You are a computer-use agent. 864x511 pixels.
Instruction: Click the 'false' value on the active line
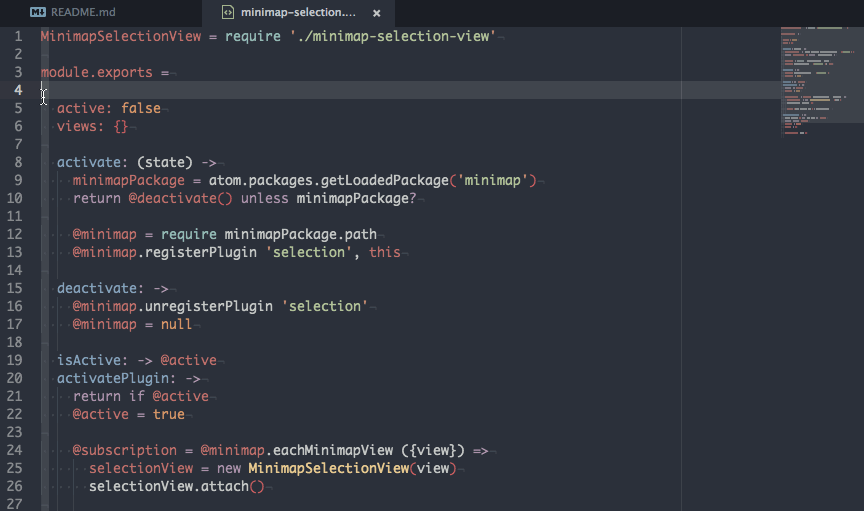pos(141,108)
